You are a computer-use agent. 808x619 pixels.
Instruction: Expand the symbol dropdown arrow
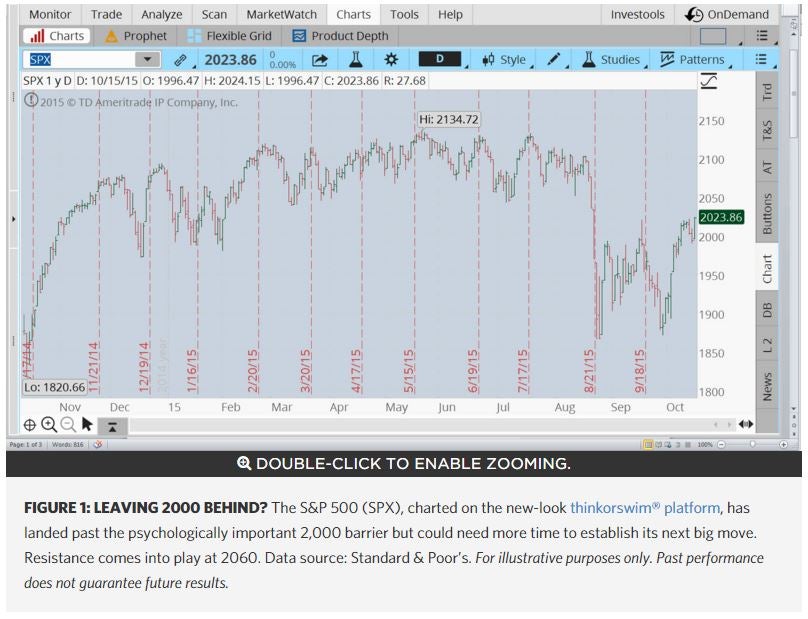(147, 60)
